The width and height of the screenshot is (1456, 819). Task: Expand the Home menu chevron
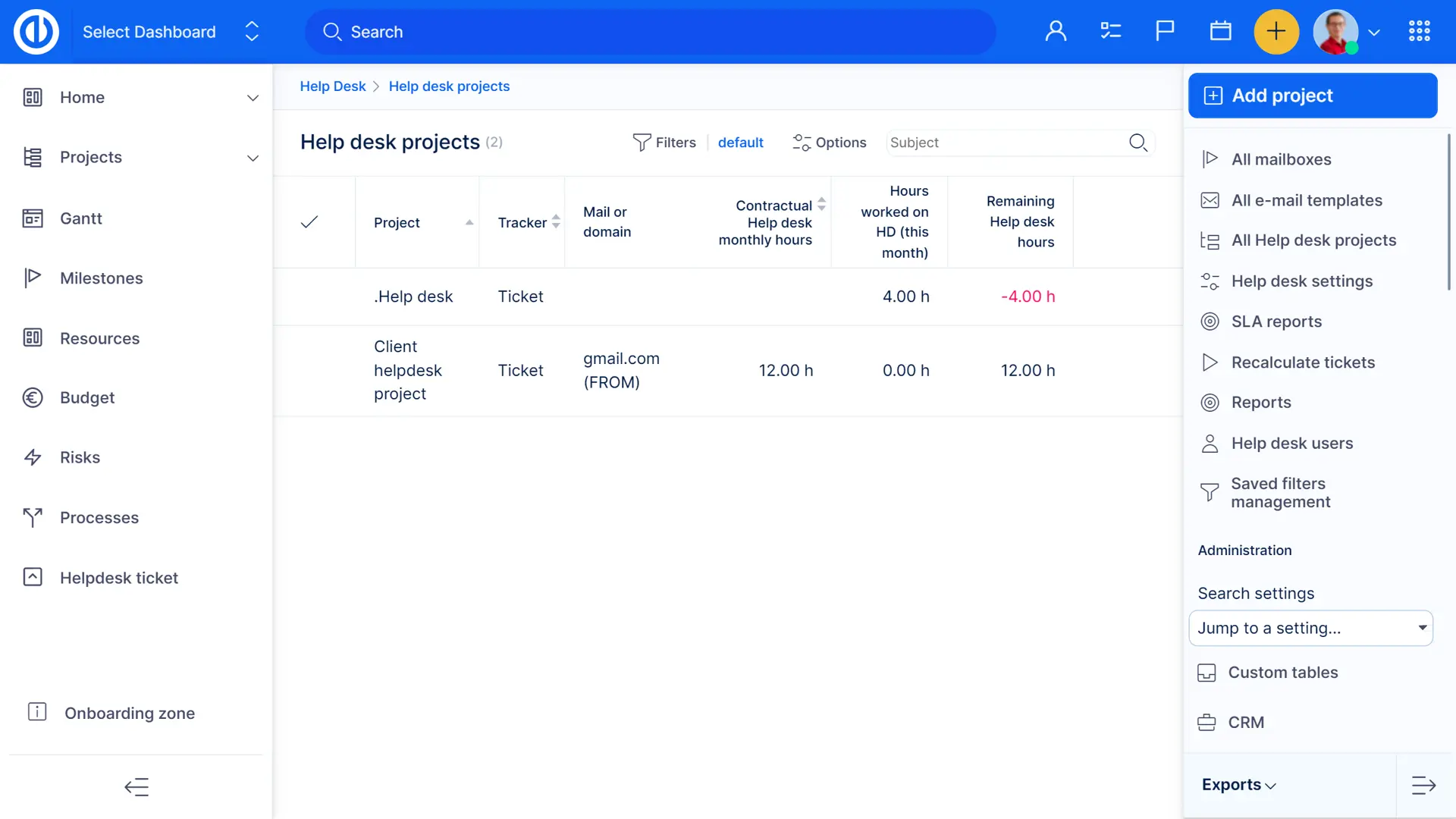[x=253, y=98]
